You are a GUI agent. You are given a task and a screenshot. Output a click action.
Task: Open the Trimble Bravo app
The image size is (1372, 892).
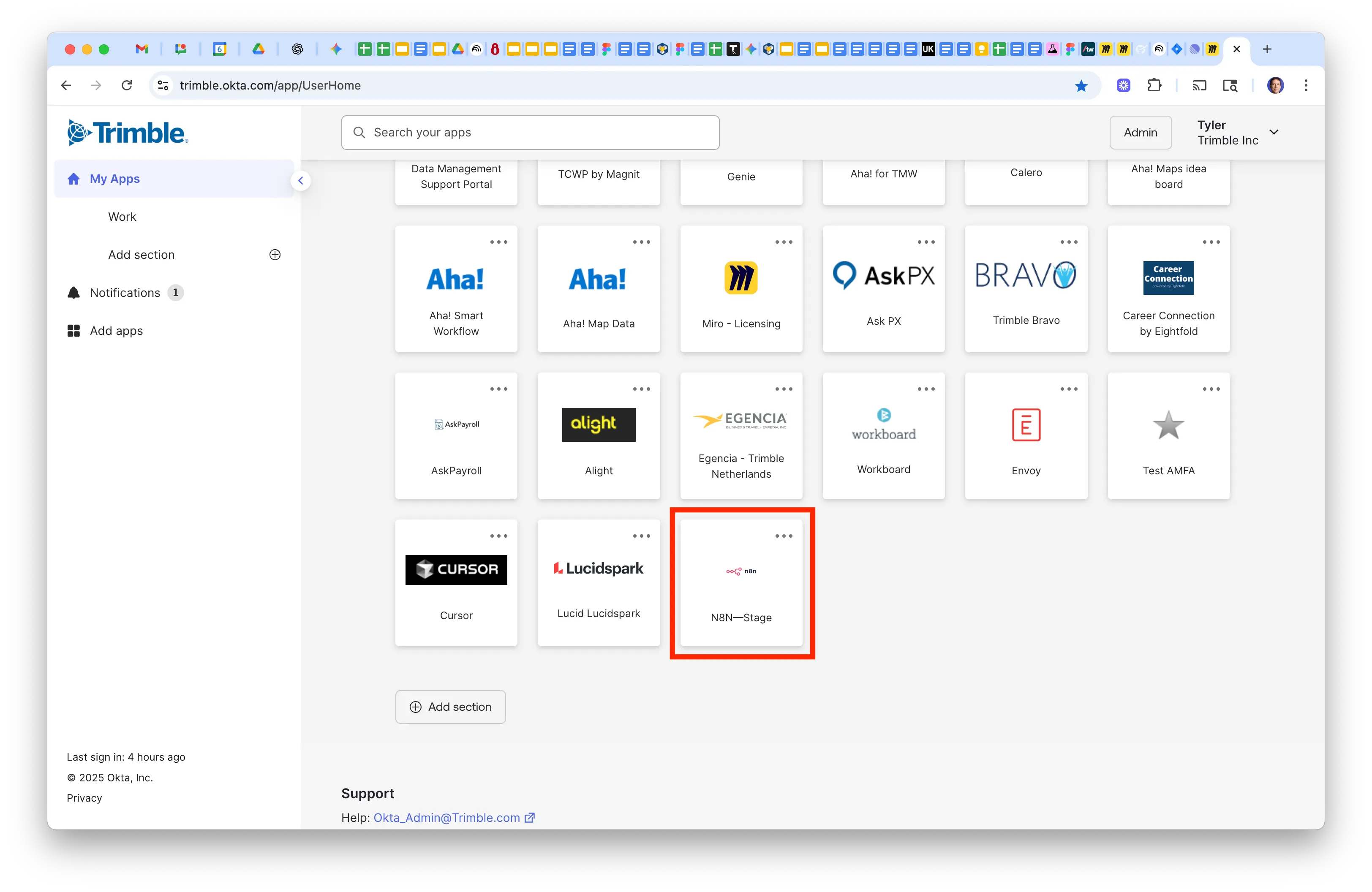1026,289
